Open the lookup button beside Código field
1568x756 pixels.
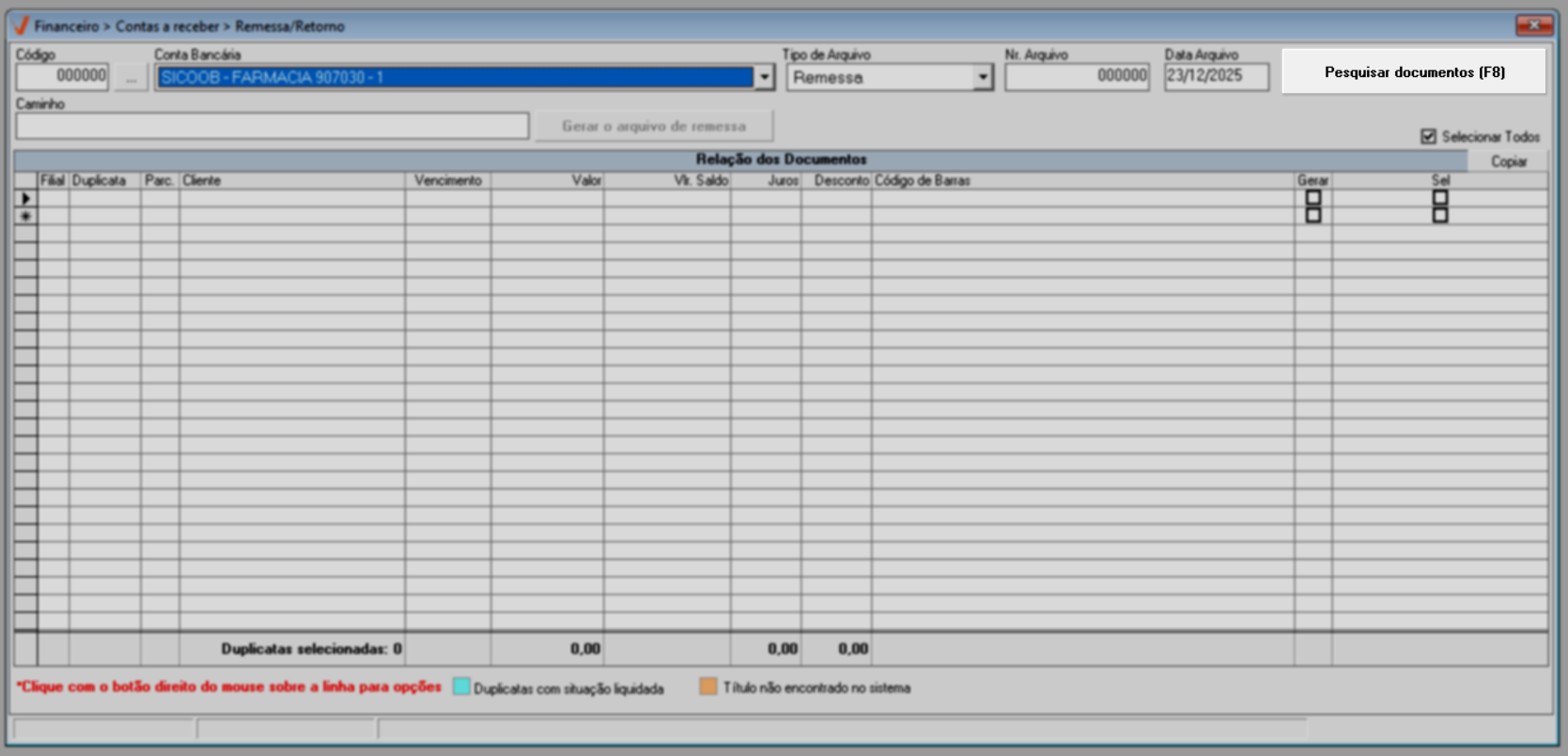click(x=132, y=78)
